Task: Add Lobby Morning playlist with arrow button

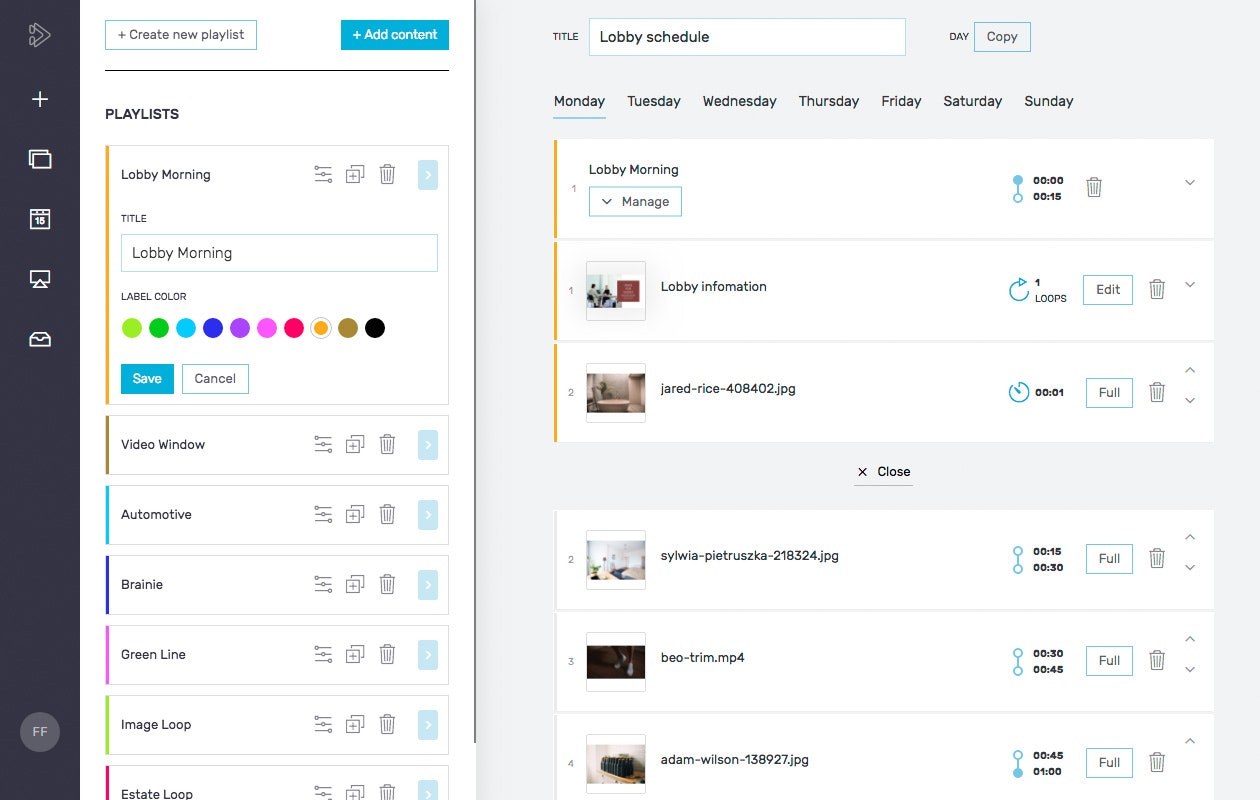Action: click(x=428, y=175)
